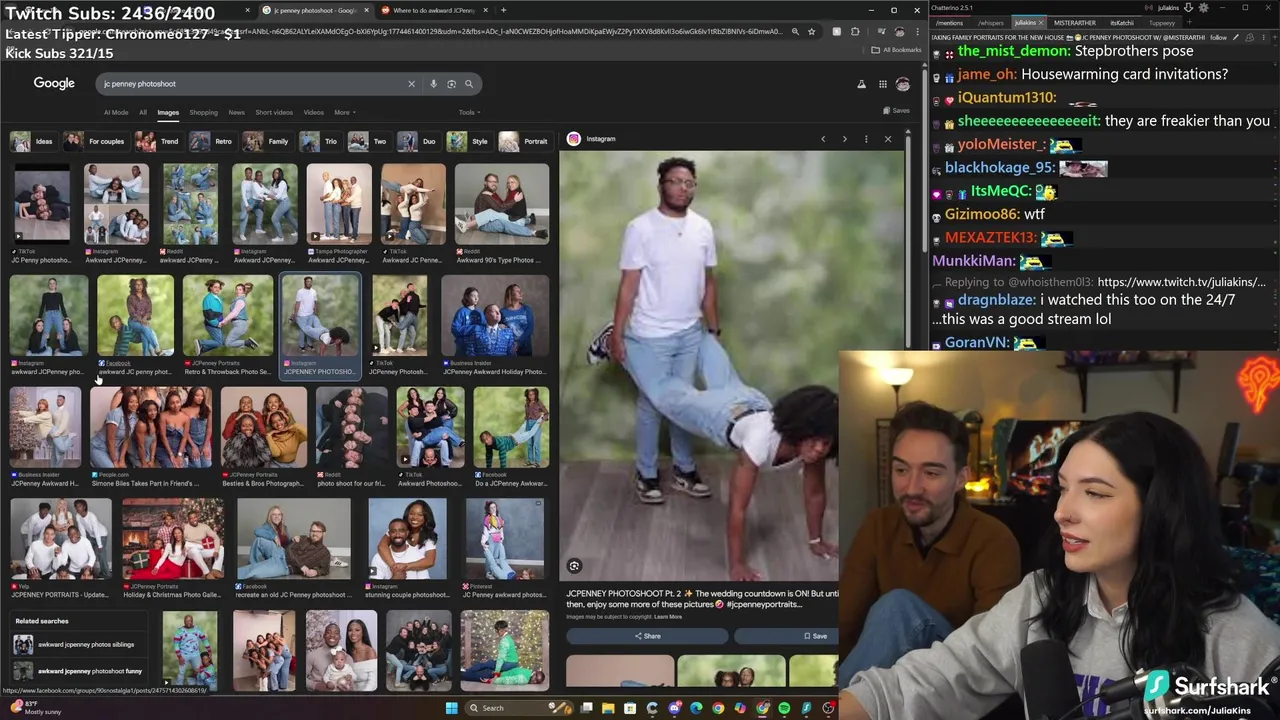
Task: Switch to the itsKatchii Chatterino tab
Action: [x=1122, y=22]
